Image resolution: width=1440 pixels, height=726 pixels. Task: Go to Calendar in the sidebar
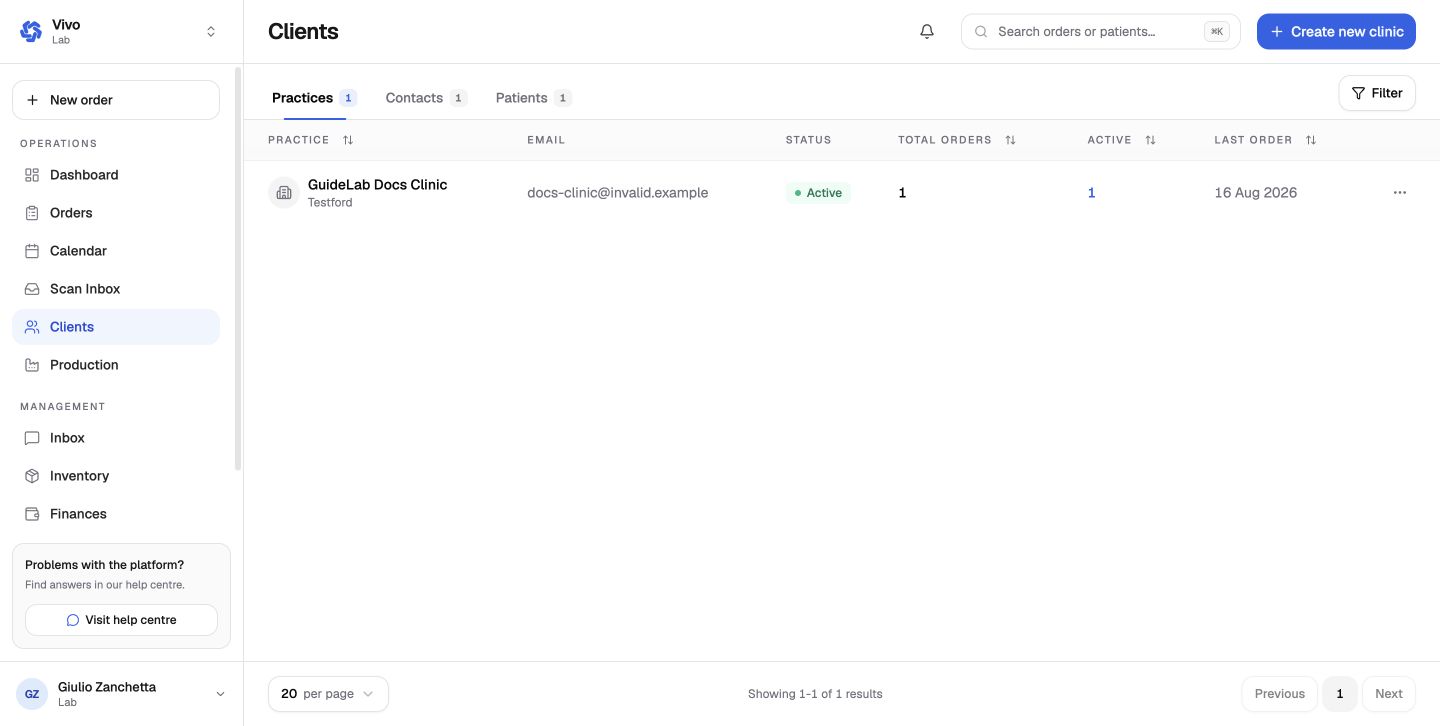click(x=116, y=251)
